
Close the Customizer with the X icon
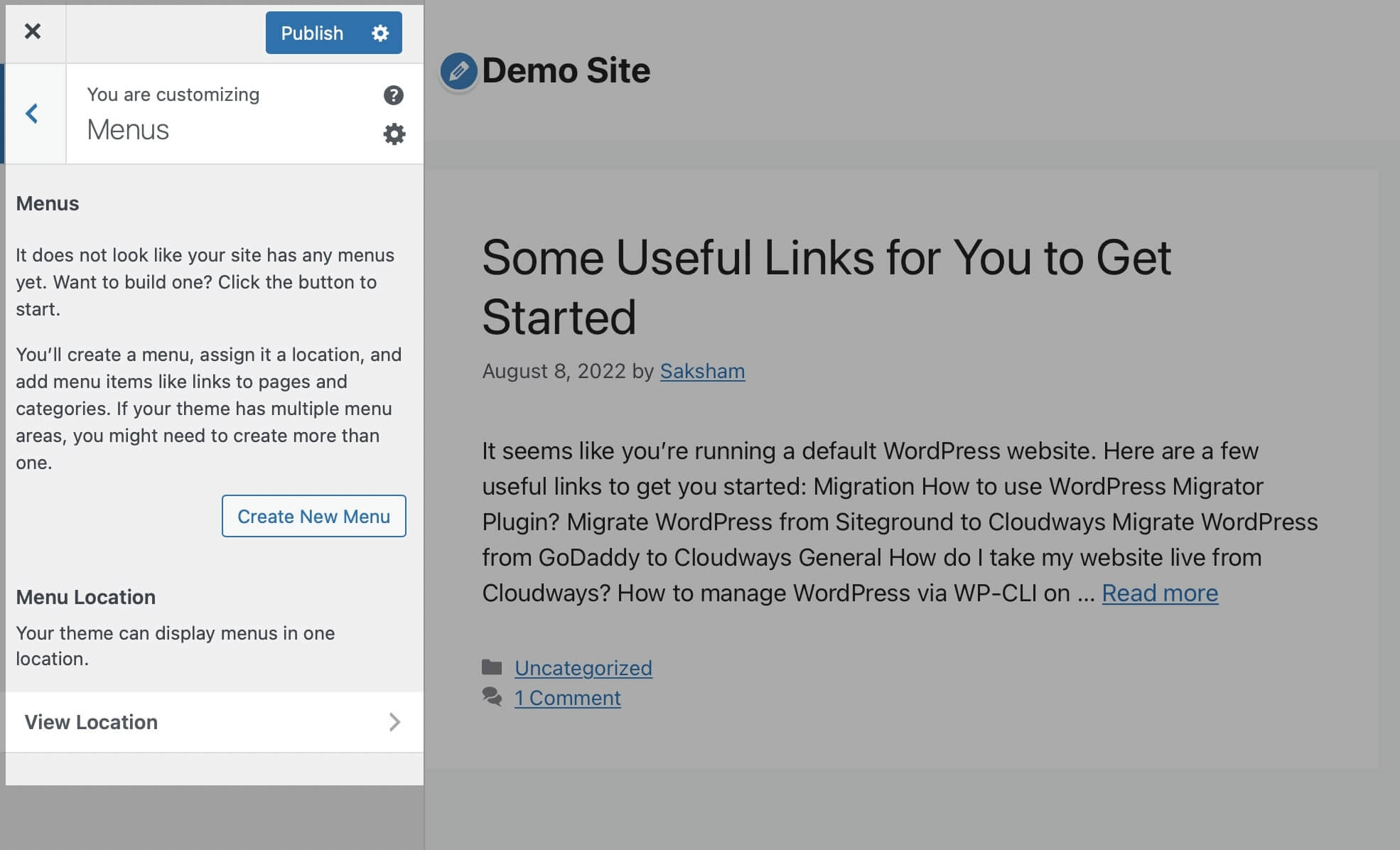tap(33, 31)
